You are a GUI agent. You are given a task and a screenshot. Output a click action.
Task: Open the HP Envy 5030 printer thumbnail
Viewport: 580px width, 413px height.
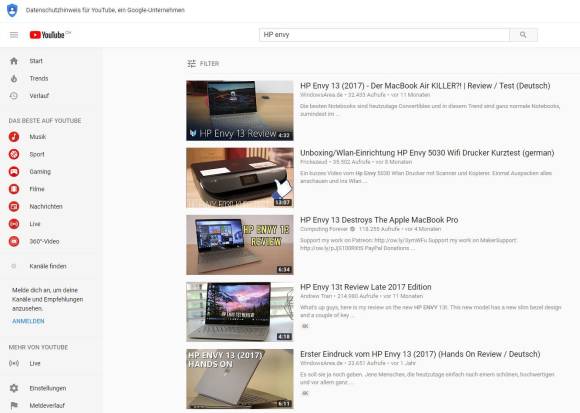240,178
